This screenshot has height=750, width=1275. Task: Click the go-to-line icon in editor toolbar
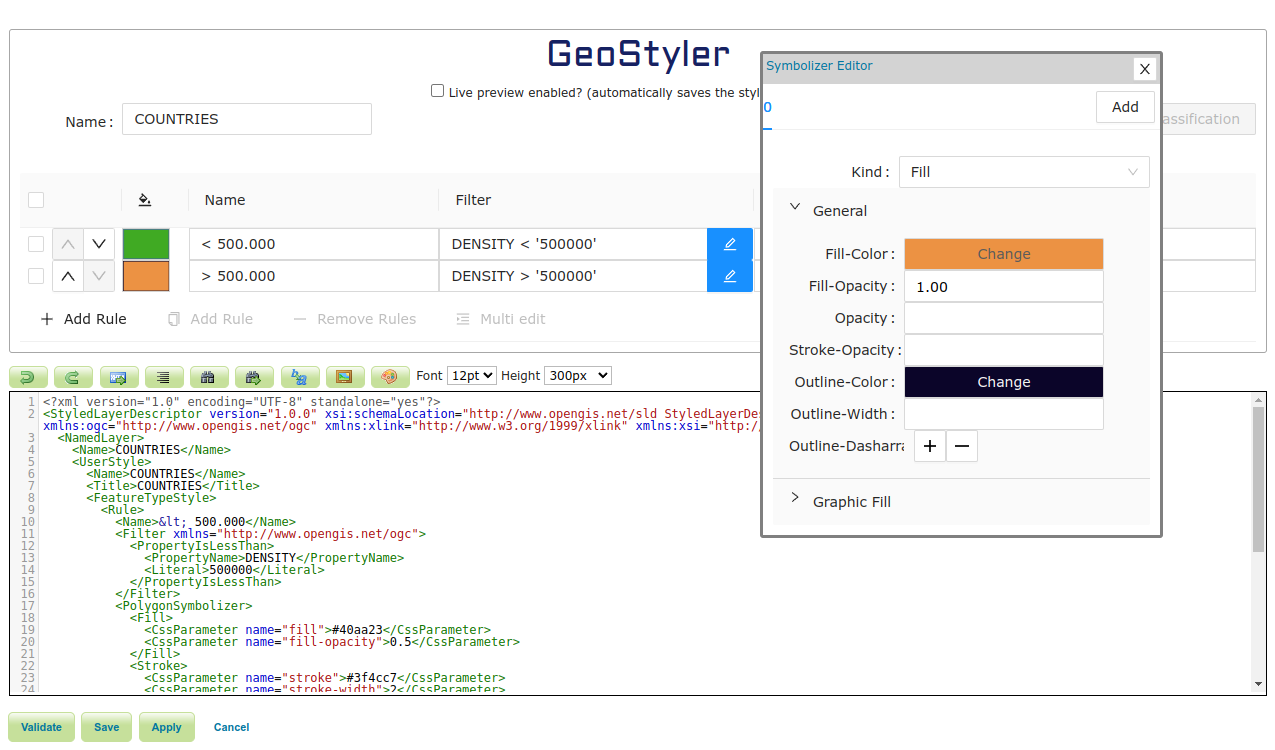click(x=118, y=377)
